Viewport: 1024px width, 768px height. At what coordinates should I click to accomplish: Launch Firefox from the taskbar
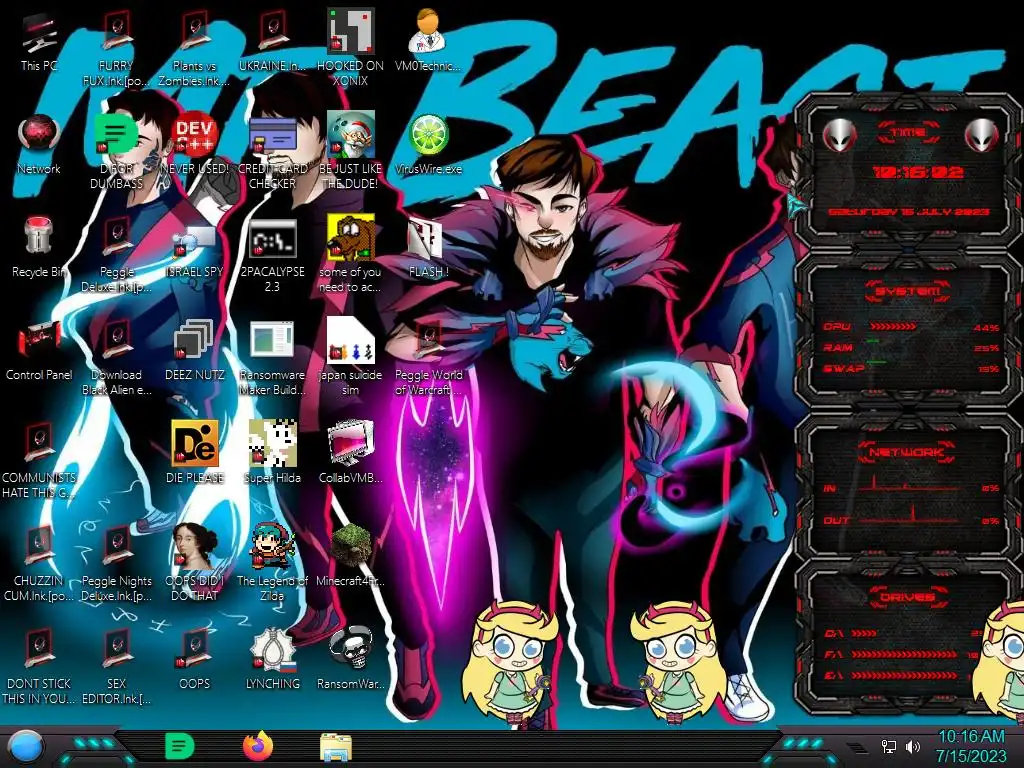point(258,746)
